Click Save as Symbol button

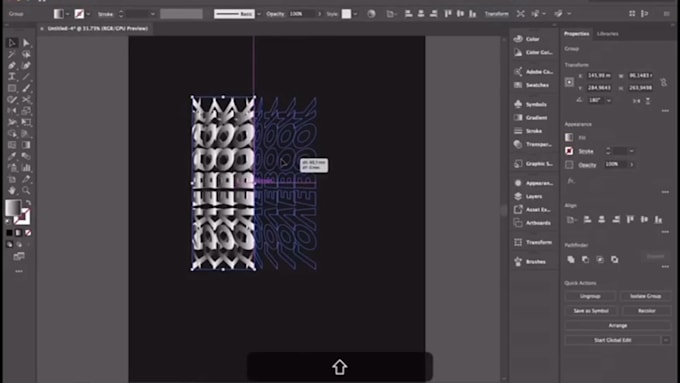591,311
